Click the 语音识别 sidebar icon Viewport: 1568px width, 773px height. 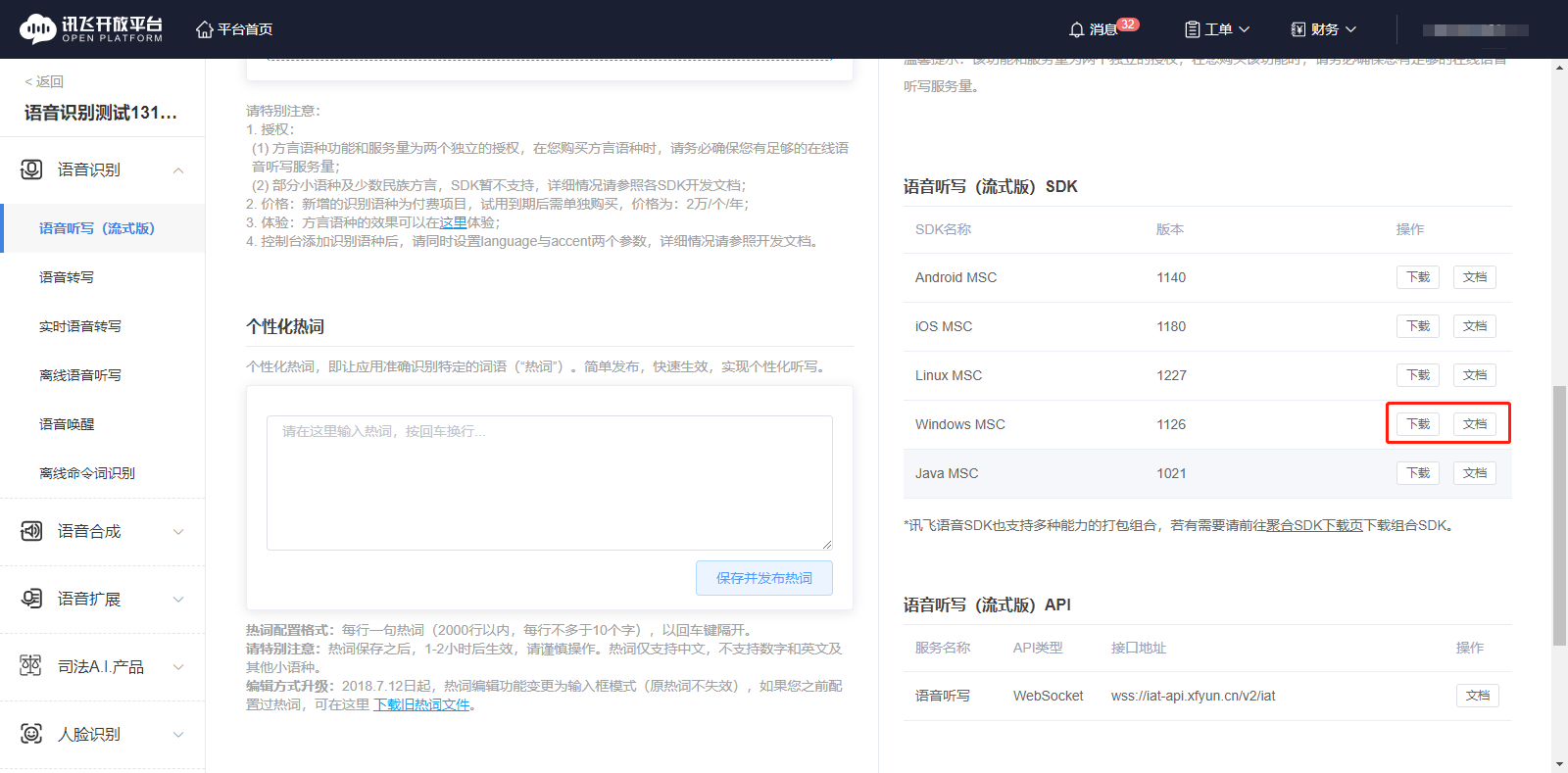pyautogui.click(x=31, y=169)
